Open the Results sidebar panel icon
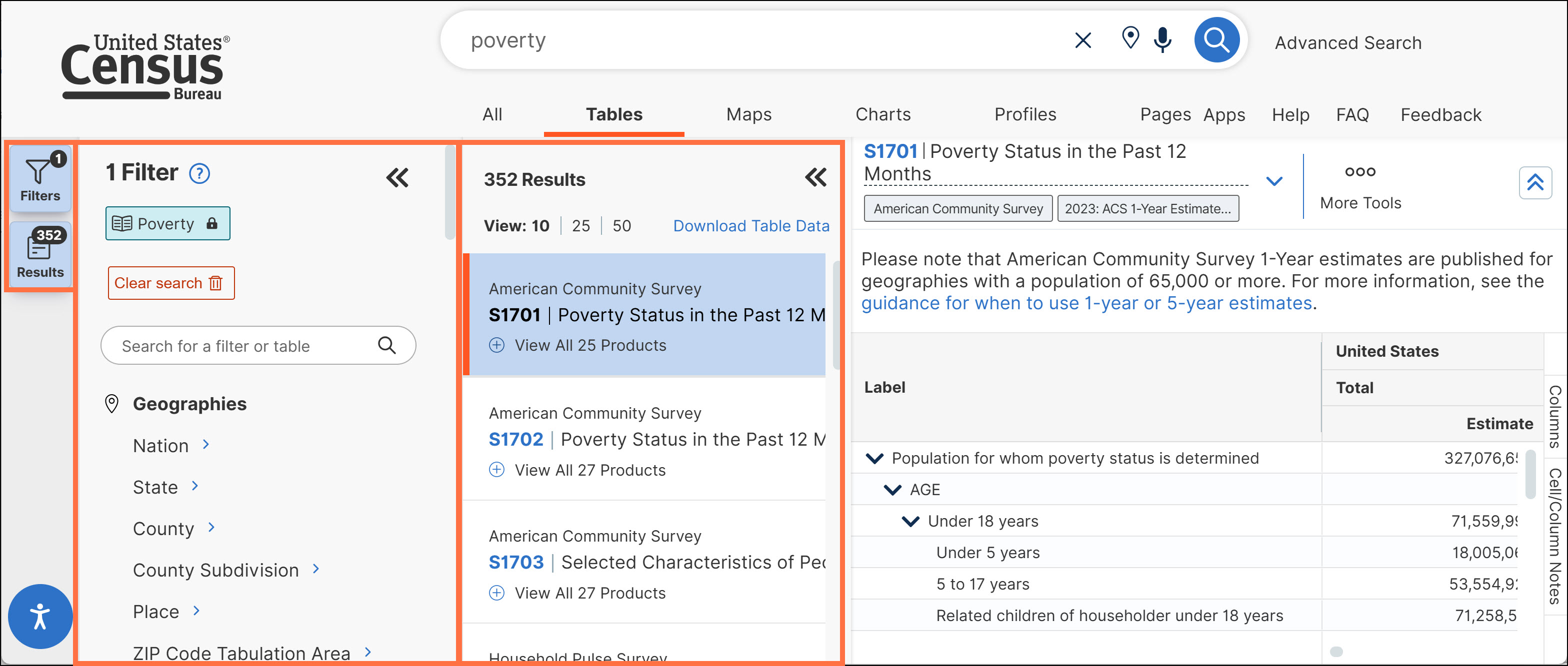This screenshot has height=666, width=1568. [x=40, y=254]
